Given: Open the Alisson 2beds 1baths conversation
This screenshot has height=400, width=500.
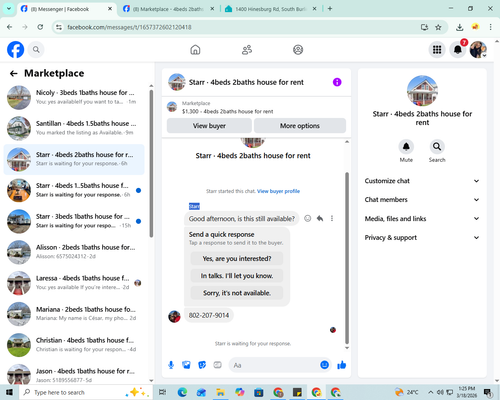Looking at the screenshot, I should (74, 252).
